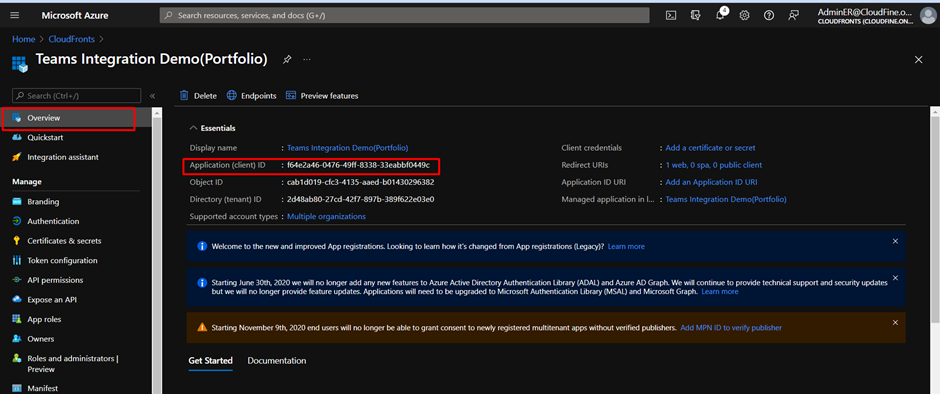This screenshot has height=394, width=940.
Task: Click the Branding icon in Manage
Action: pyautogui.click(x=17, y=201)
